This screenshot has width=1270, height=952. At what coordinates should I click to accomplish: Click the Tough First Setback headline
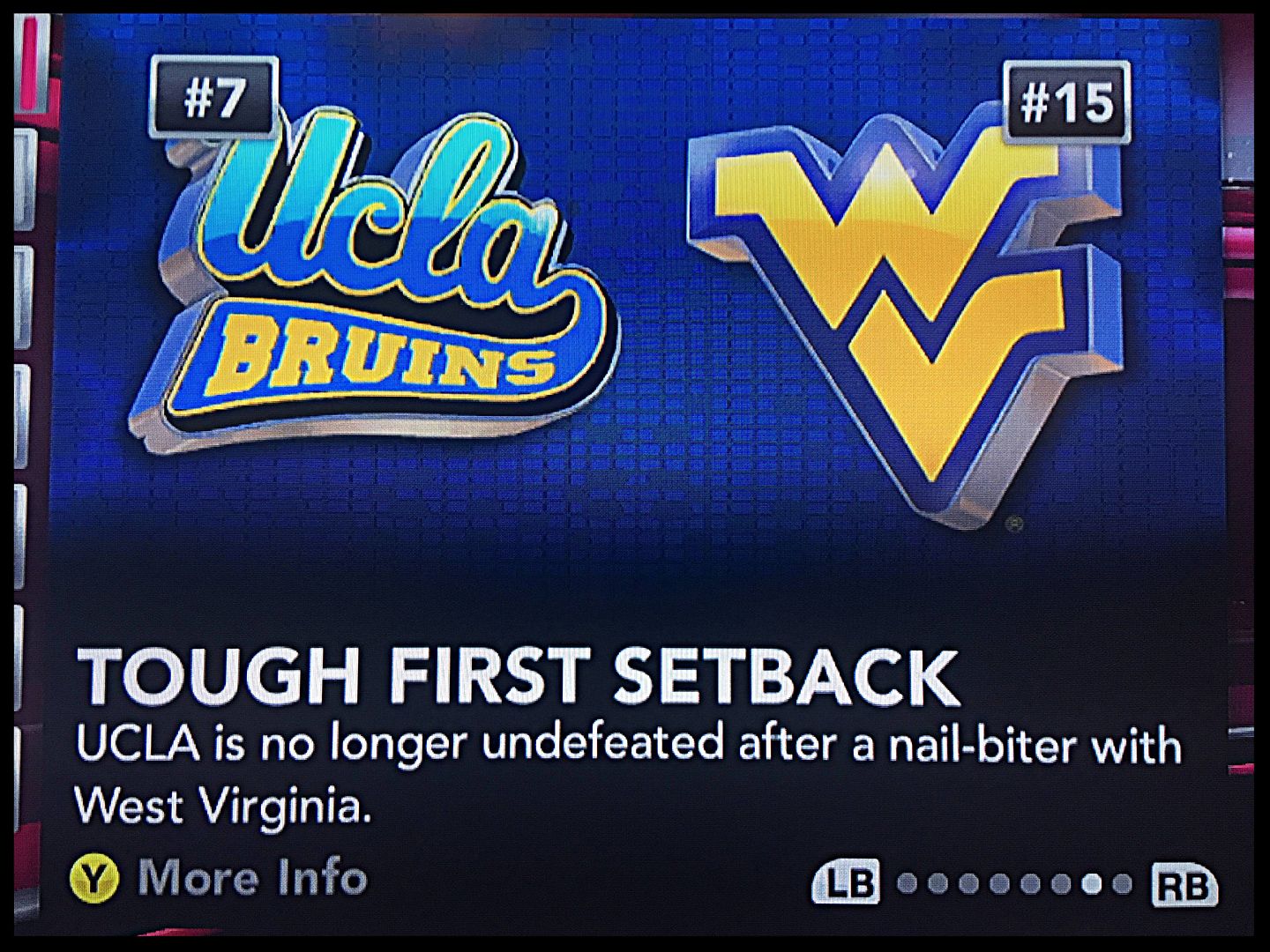(519, 675)
